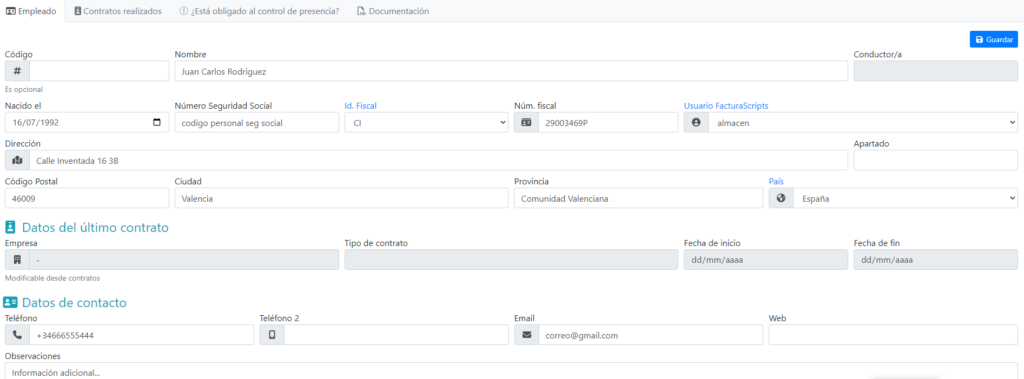Click the 'Es opcional' hint text
The height and width of the screenshot is (379, 1024).
point(24,90)
